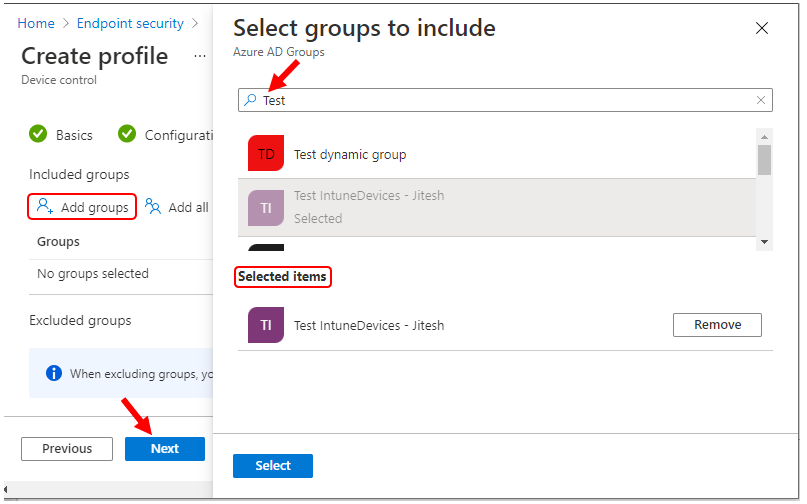Click the Groups column header

(58, 241)
